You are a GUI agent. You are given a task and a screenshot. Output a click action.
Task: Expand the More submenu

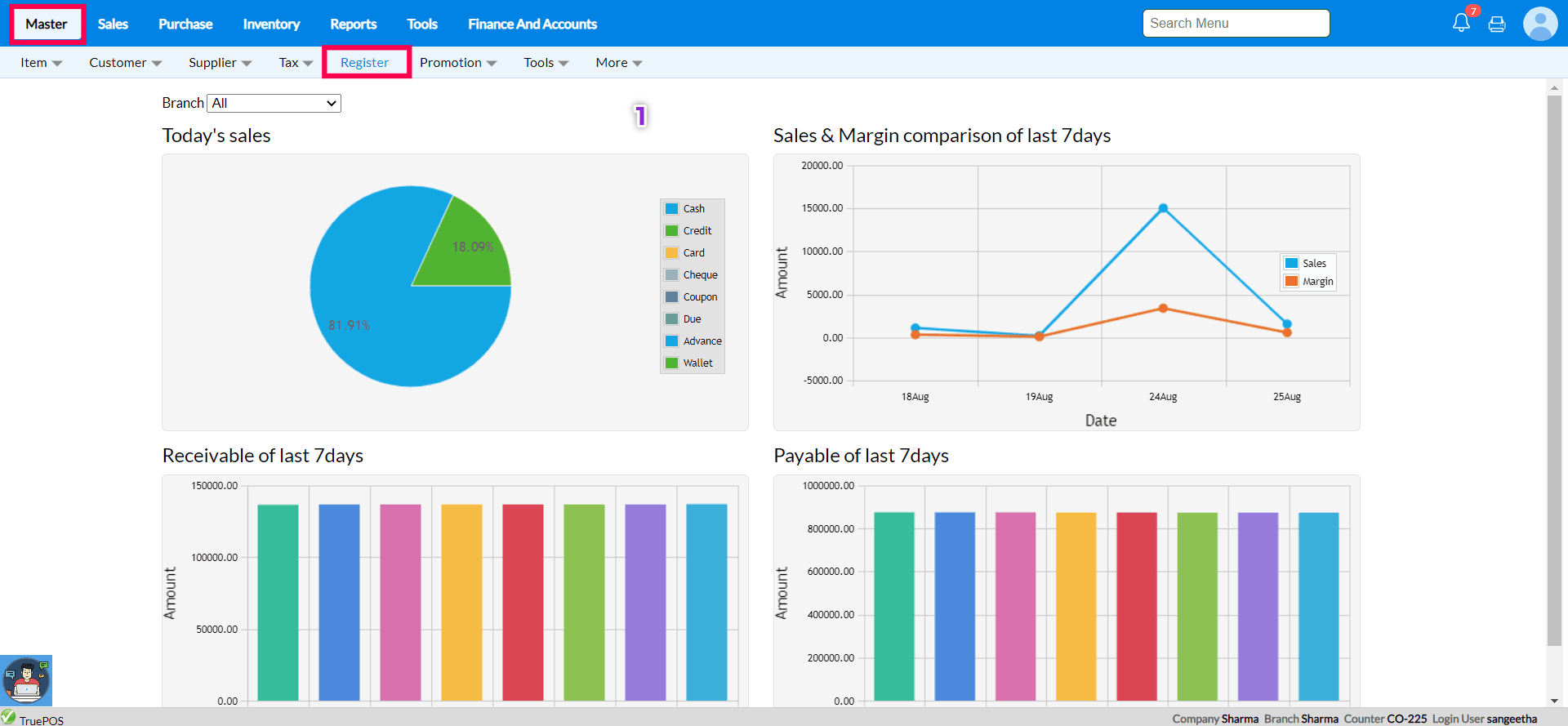coord(618,63)
